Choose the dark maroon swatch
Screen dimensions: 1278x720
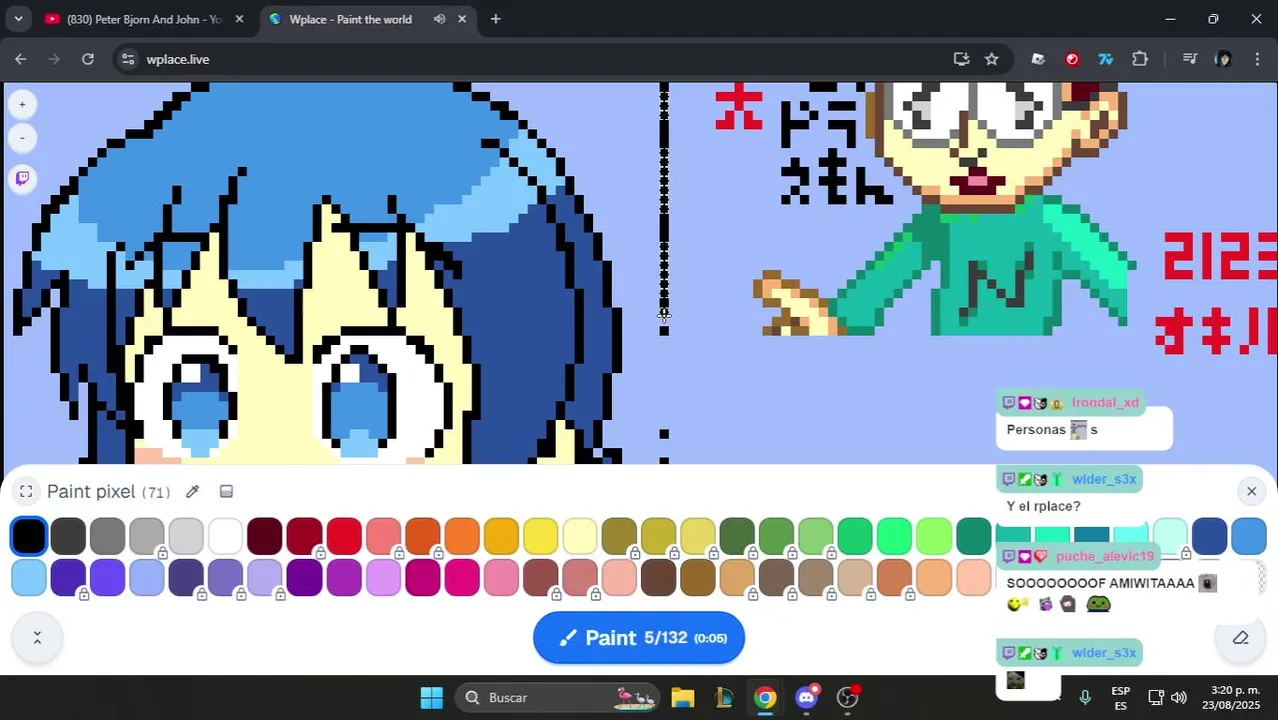[265, 536]
